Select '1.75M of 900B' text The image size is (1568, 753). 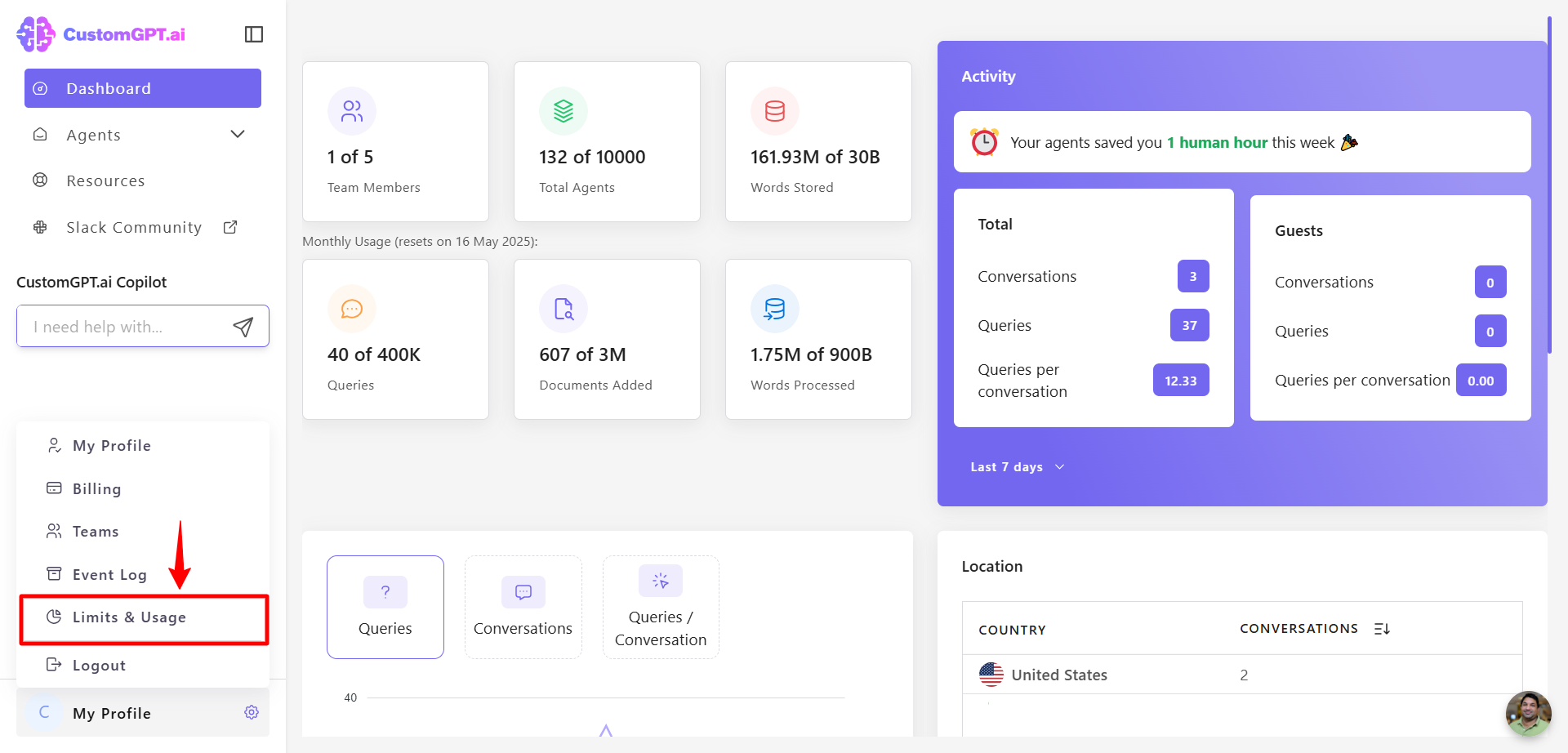[811, 354]
